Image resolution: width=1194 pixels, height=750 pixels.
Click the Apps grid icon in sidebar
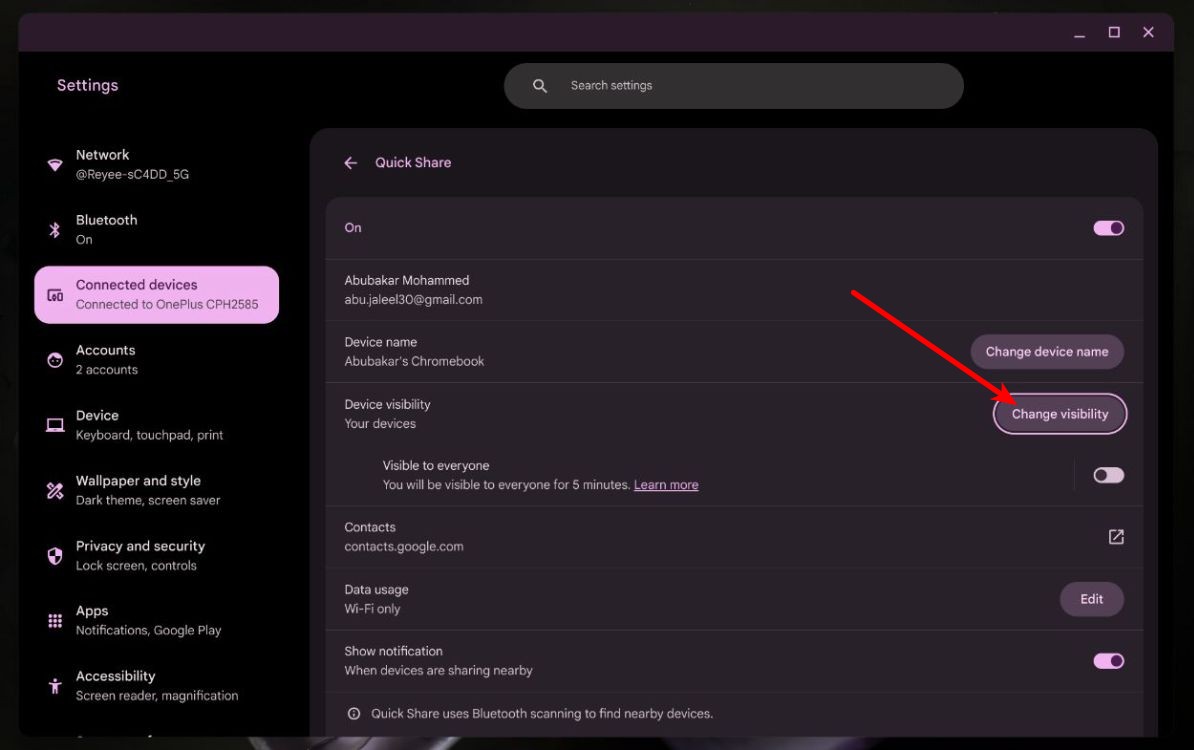pyautogui.click(x=54, y=619)
